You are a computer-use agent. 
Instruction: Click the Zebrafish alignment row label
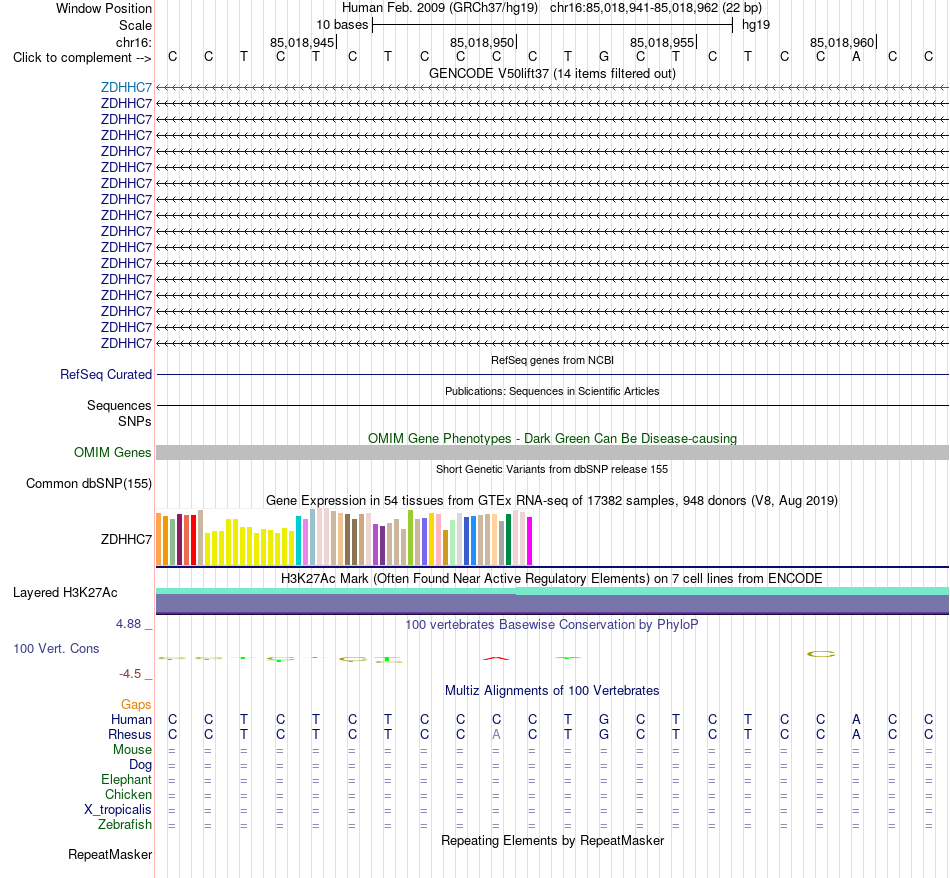[x=125, y=825]
